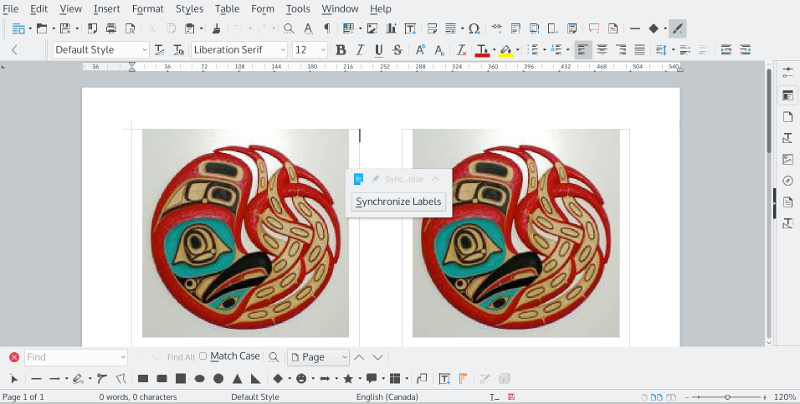Open the Insert menu
This screenshot has width=800, height=404.
(107, 9)
